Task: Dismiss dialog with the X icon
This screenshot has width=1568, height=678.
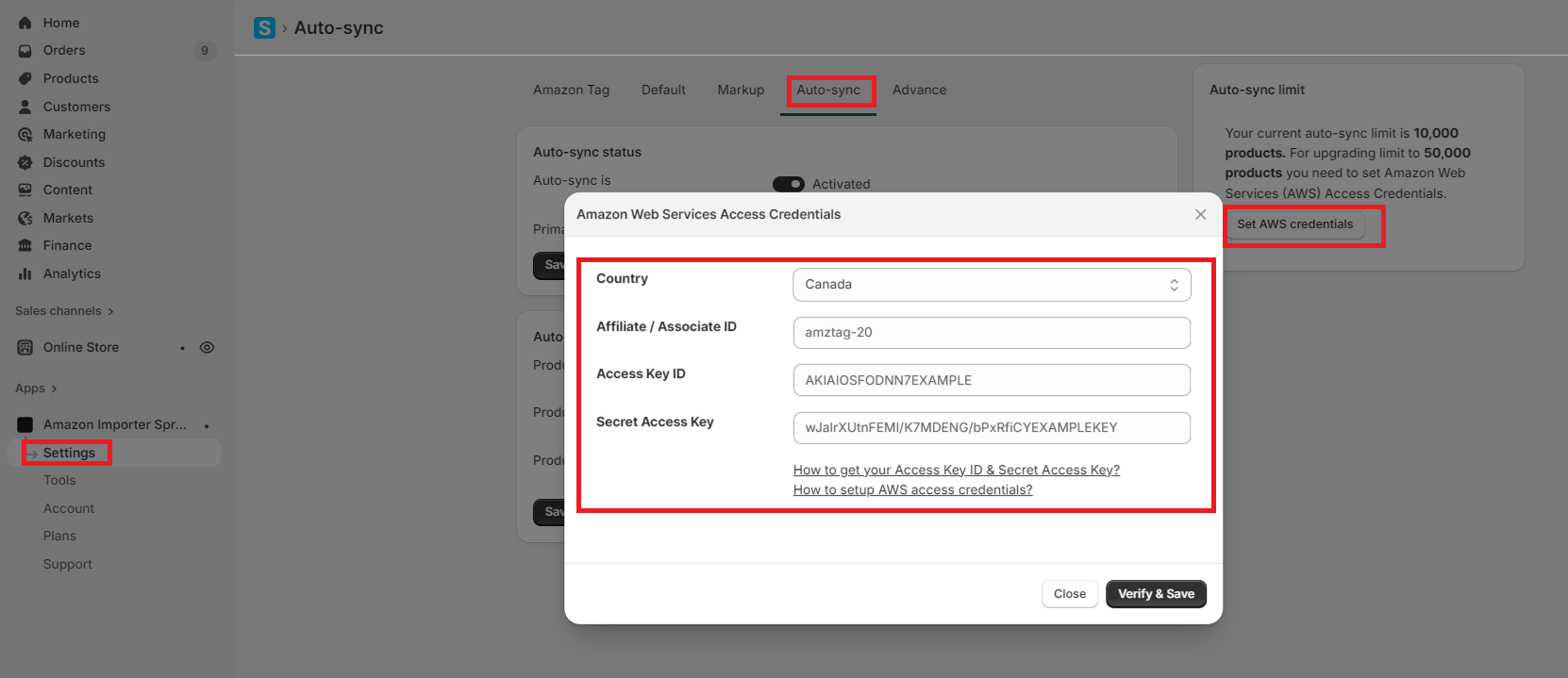Action: tap(1200, 215)
